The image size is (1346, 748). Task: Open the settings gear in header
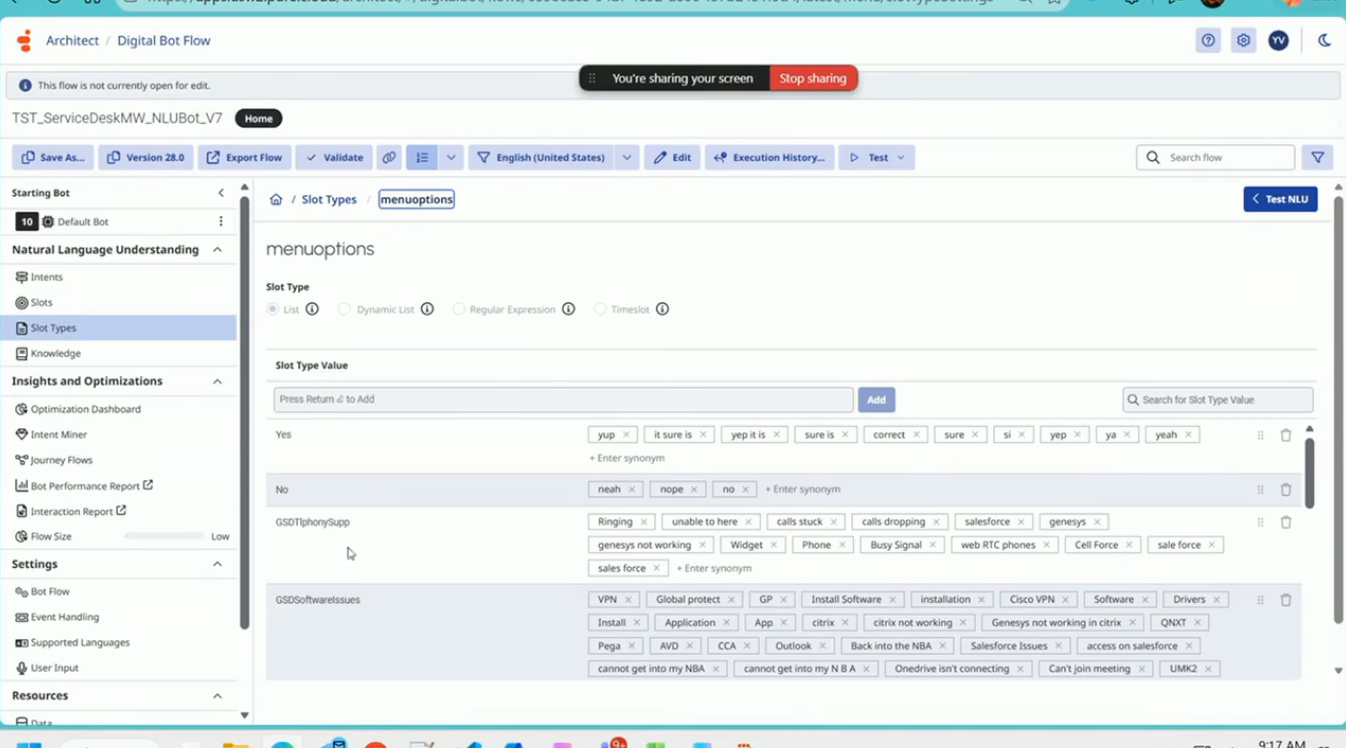tap(1243, 41)
